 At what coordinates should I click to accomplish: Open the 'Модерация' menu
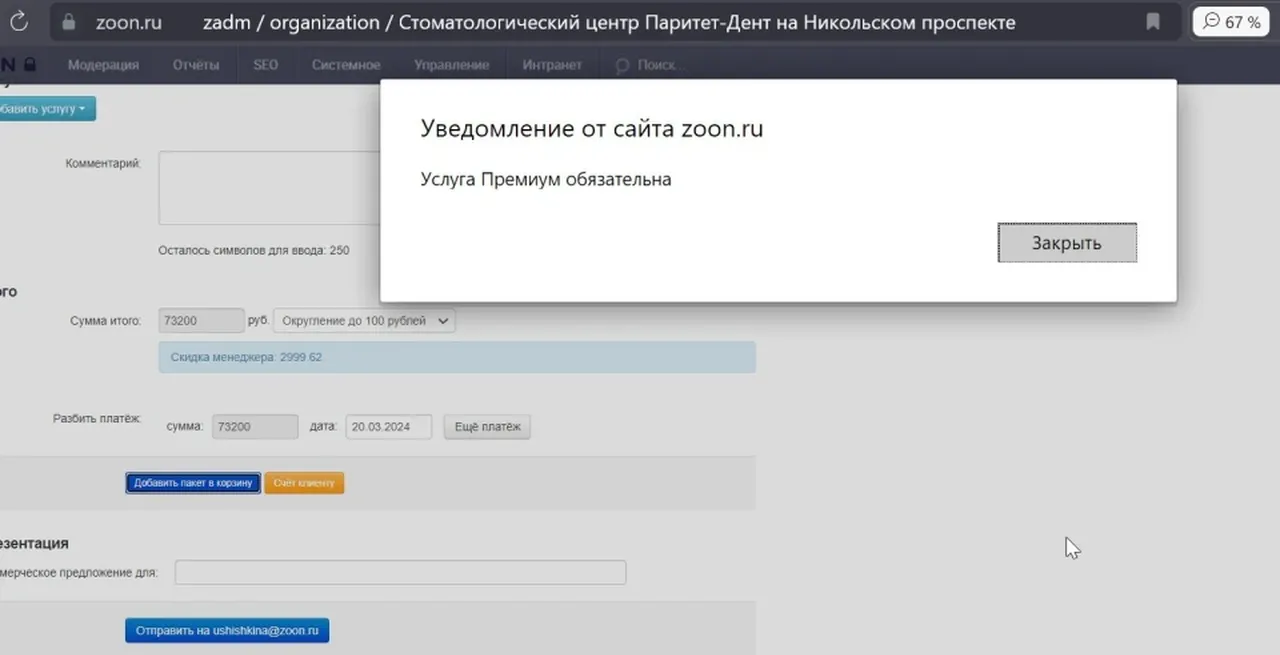[x=103, y=65]
